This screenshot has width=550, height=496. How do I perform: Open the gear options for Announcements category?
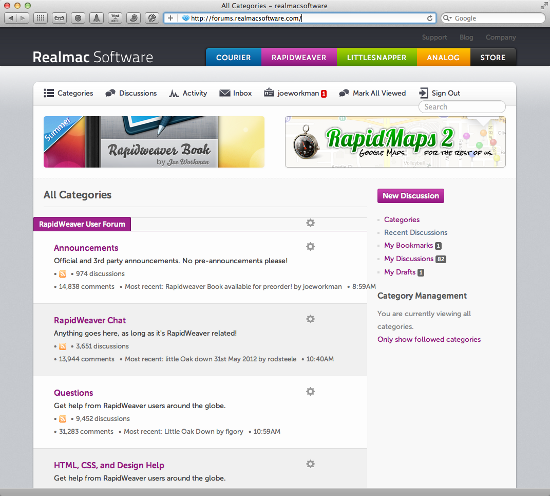pos(310,247)
